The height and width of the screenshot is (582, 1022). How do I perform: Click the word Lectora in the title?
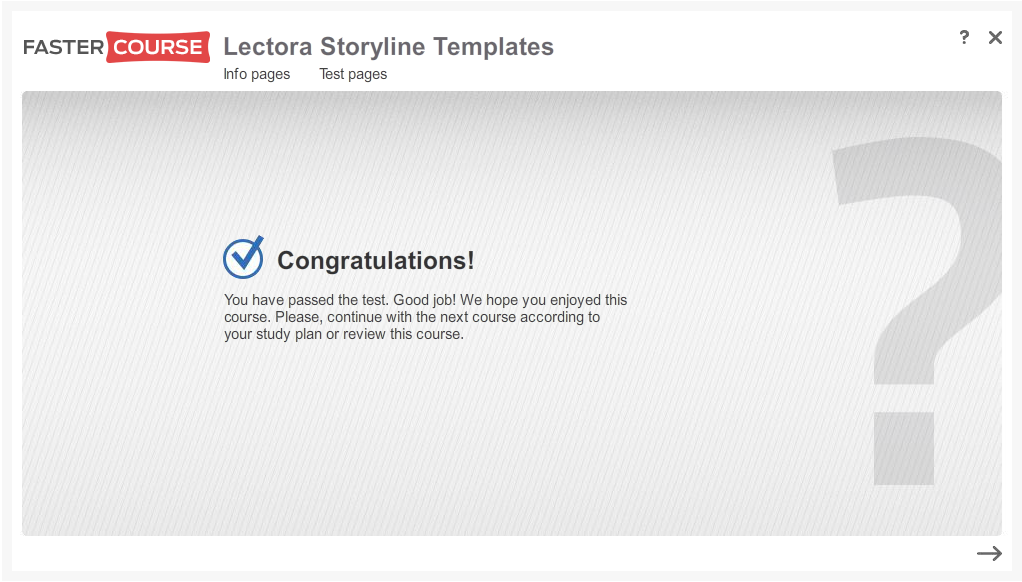[267, 47]
